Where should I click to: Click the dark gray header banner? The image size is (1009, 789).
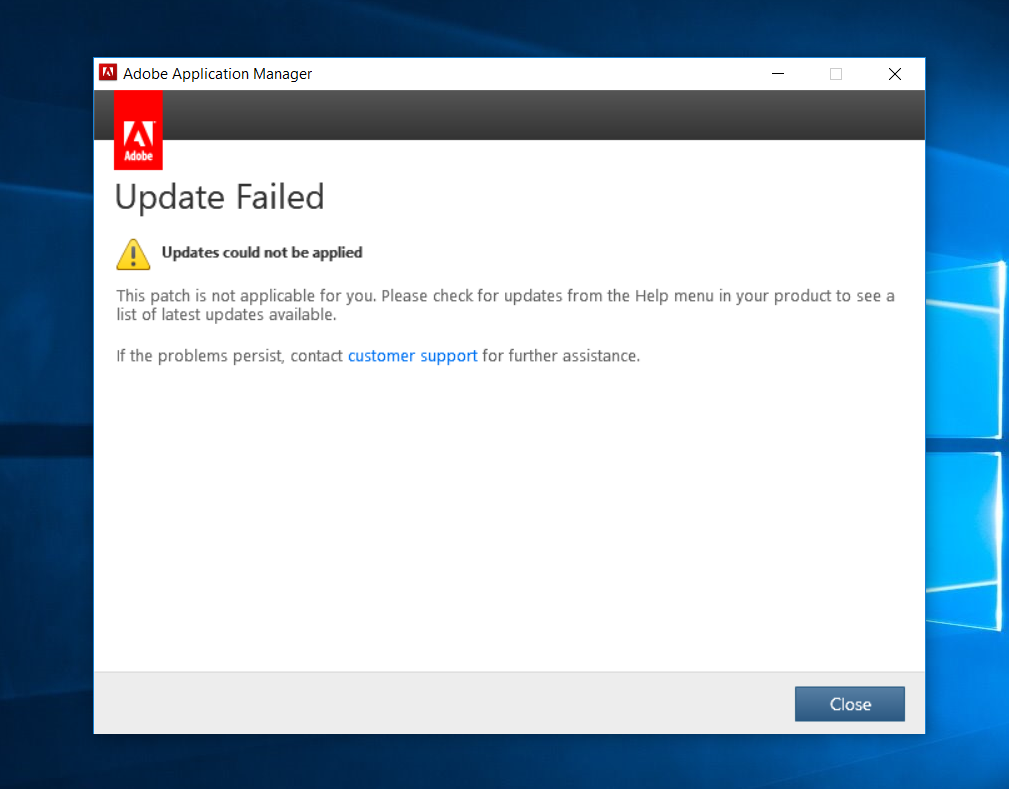(x=540, y=115)
